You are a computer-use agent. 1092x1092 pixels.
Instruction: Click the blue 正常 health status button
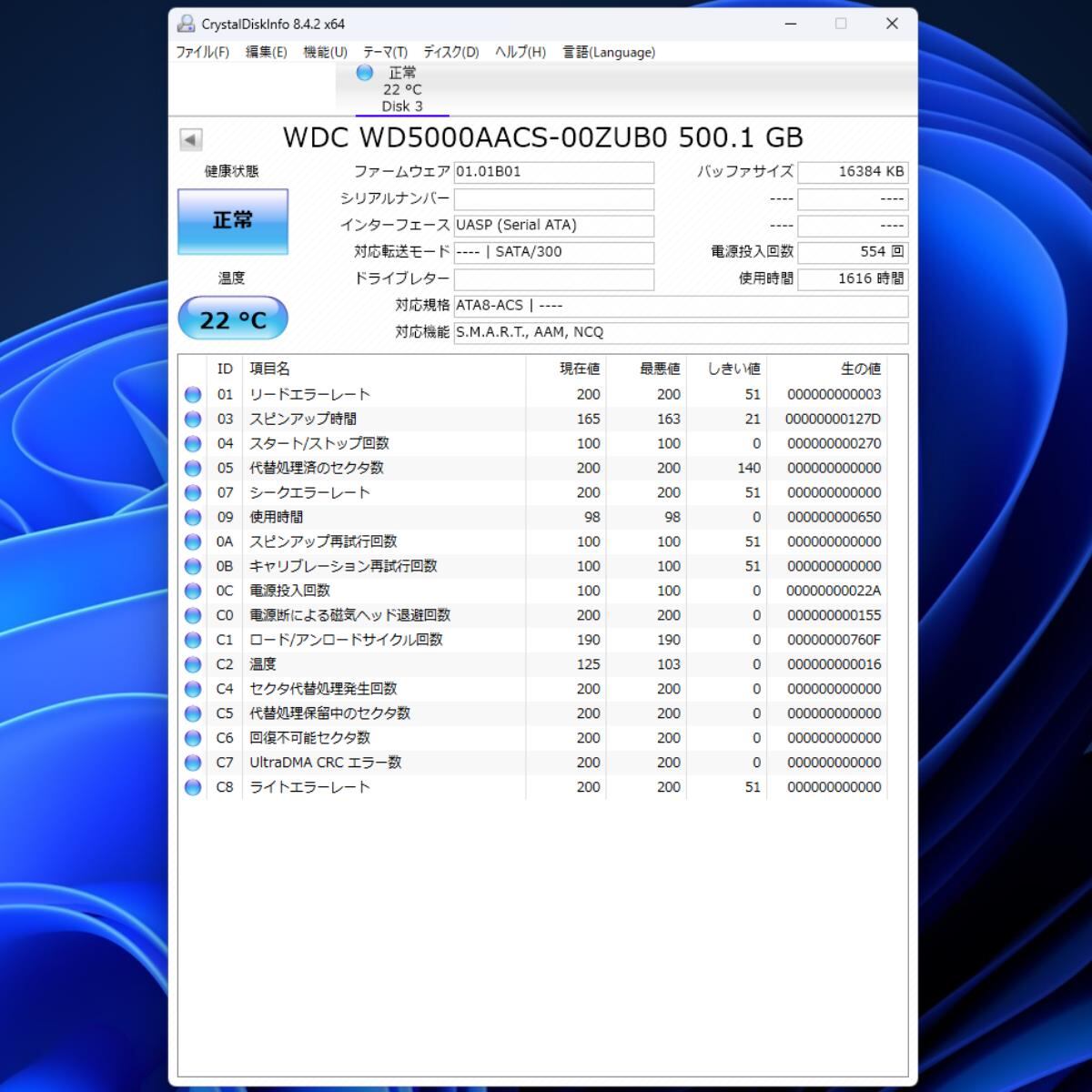tap(232, 221)
